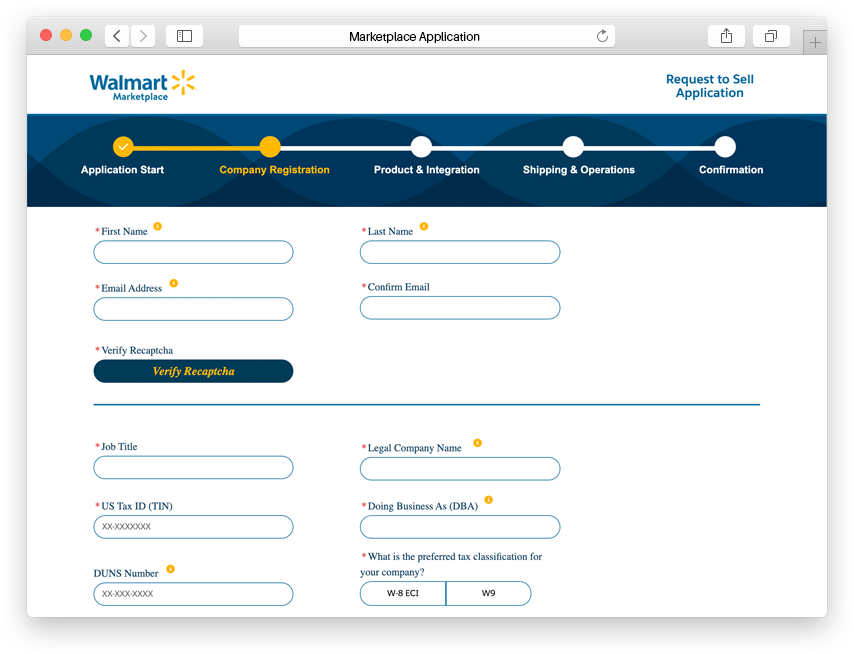Click the Request to Sell Application heading

tap(710, 86)
